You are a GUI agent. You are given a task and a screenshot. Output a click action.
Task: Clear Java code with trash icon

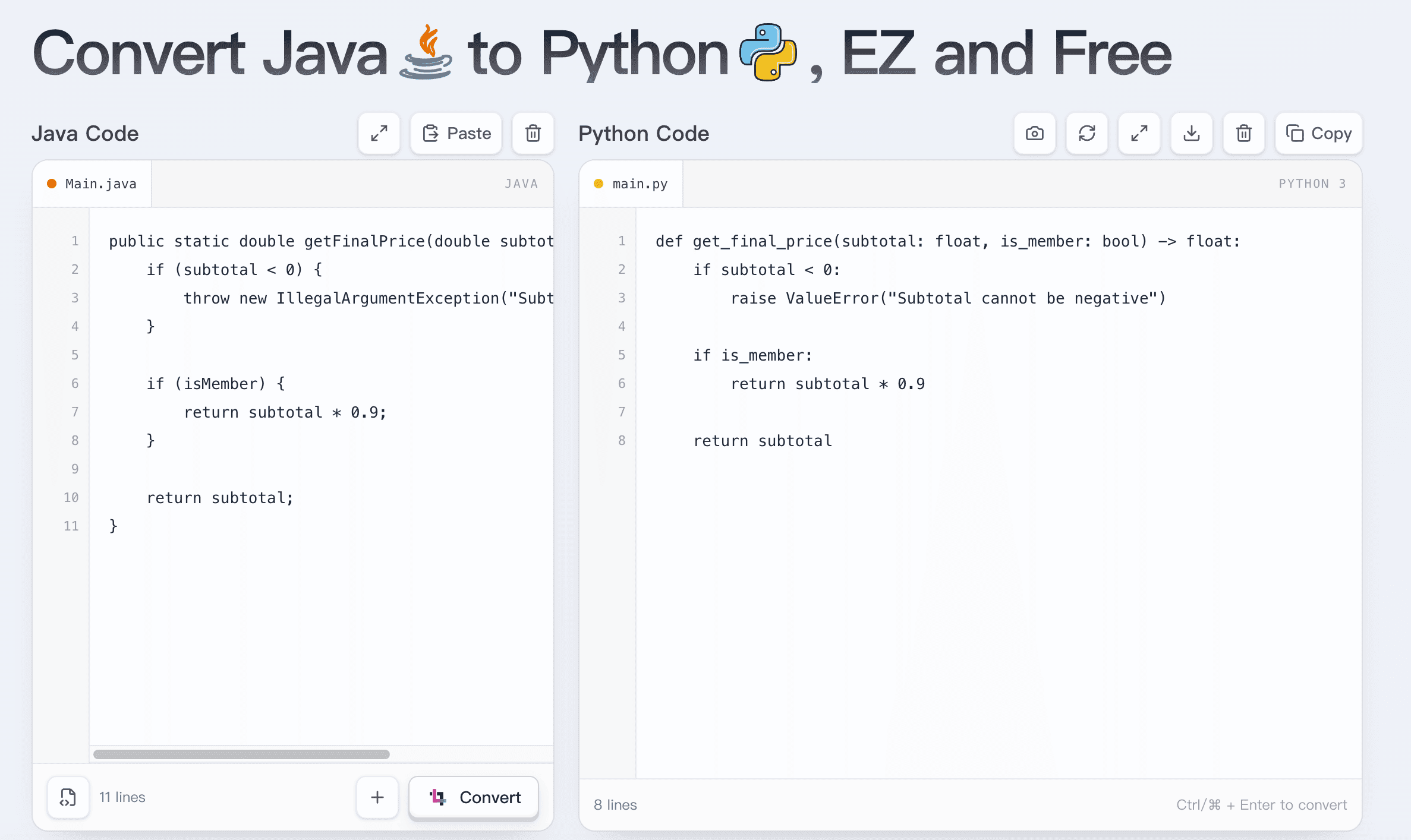533,134
